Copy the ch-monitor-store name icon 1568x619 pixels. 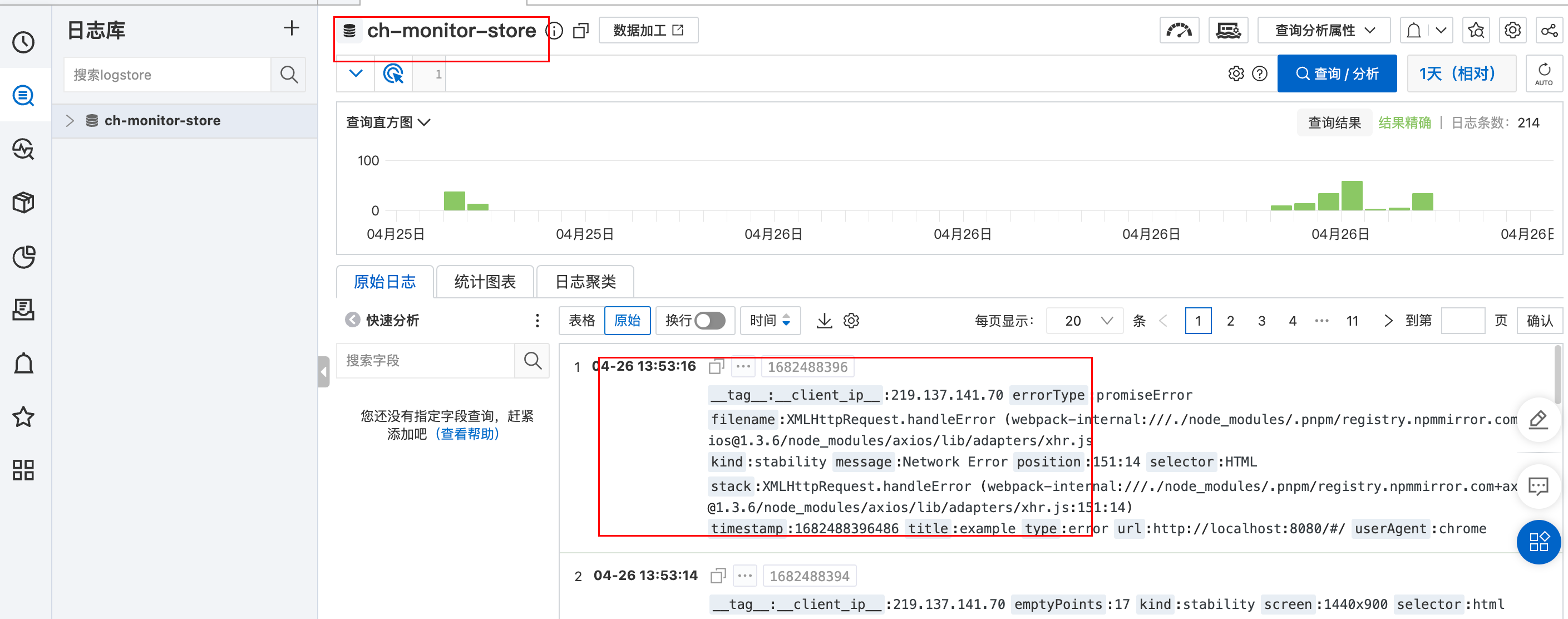coord(581,31)
